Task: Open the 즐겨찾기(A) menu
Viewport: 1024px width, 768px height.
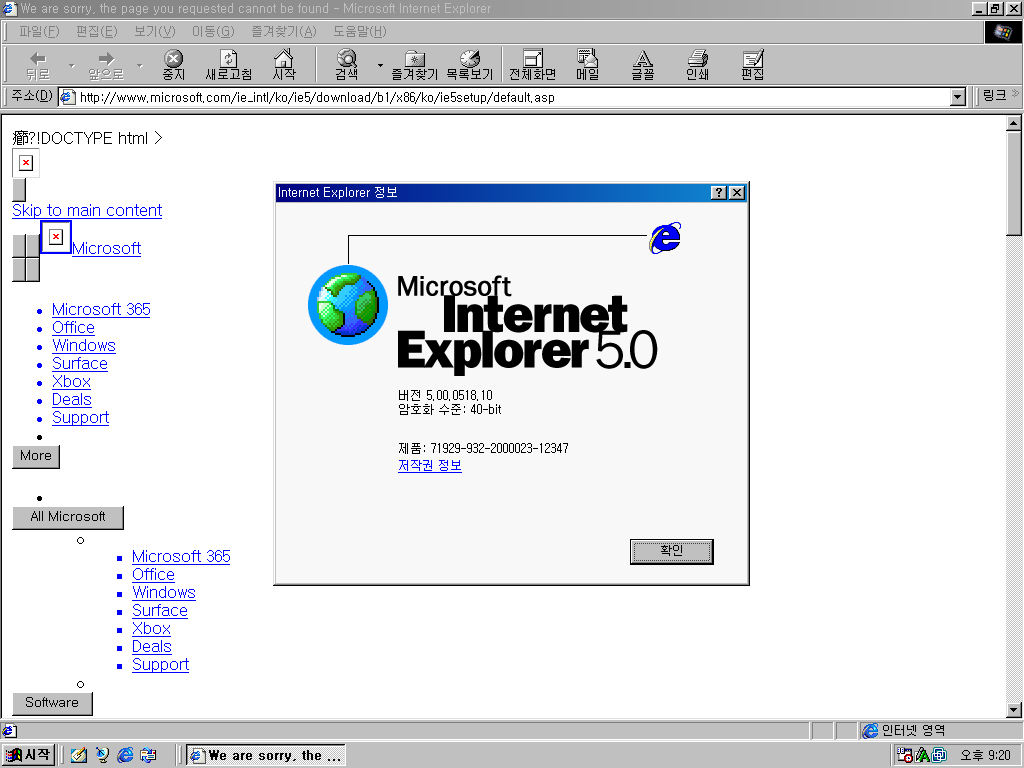Action: coord(283,31)
